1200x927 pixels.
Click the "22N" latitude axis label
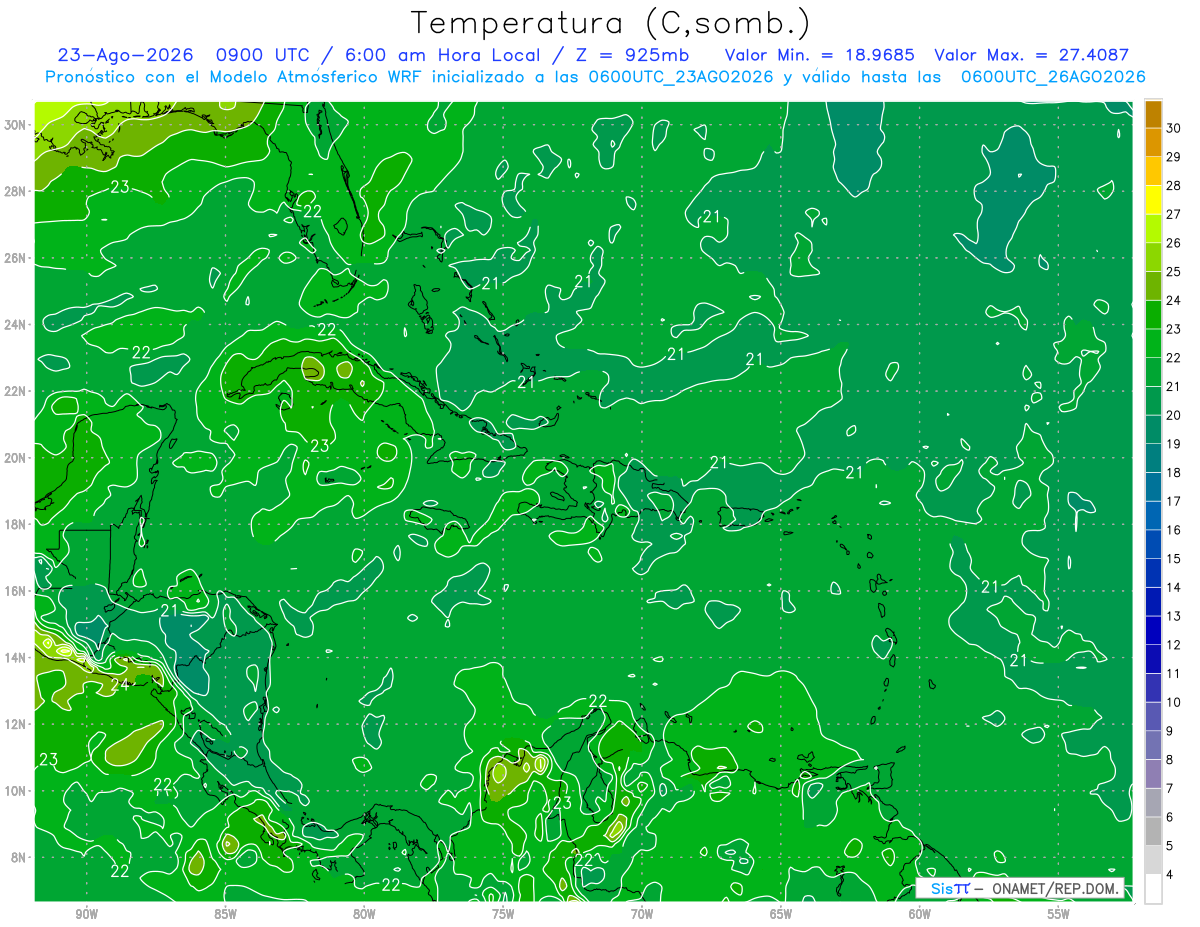15,391
